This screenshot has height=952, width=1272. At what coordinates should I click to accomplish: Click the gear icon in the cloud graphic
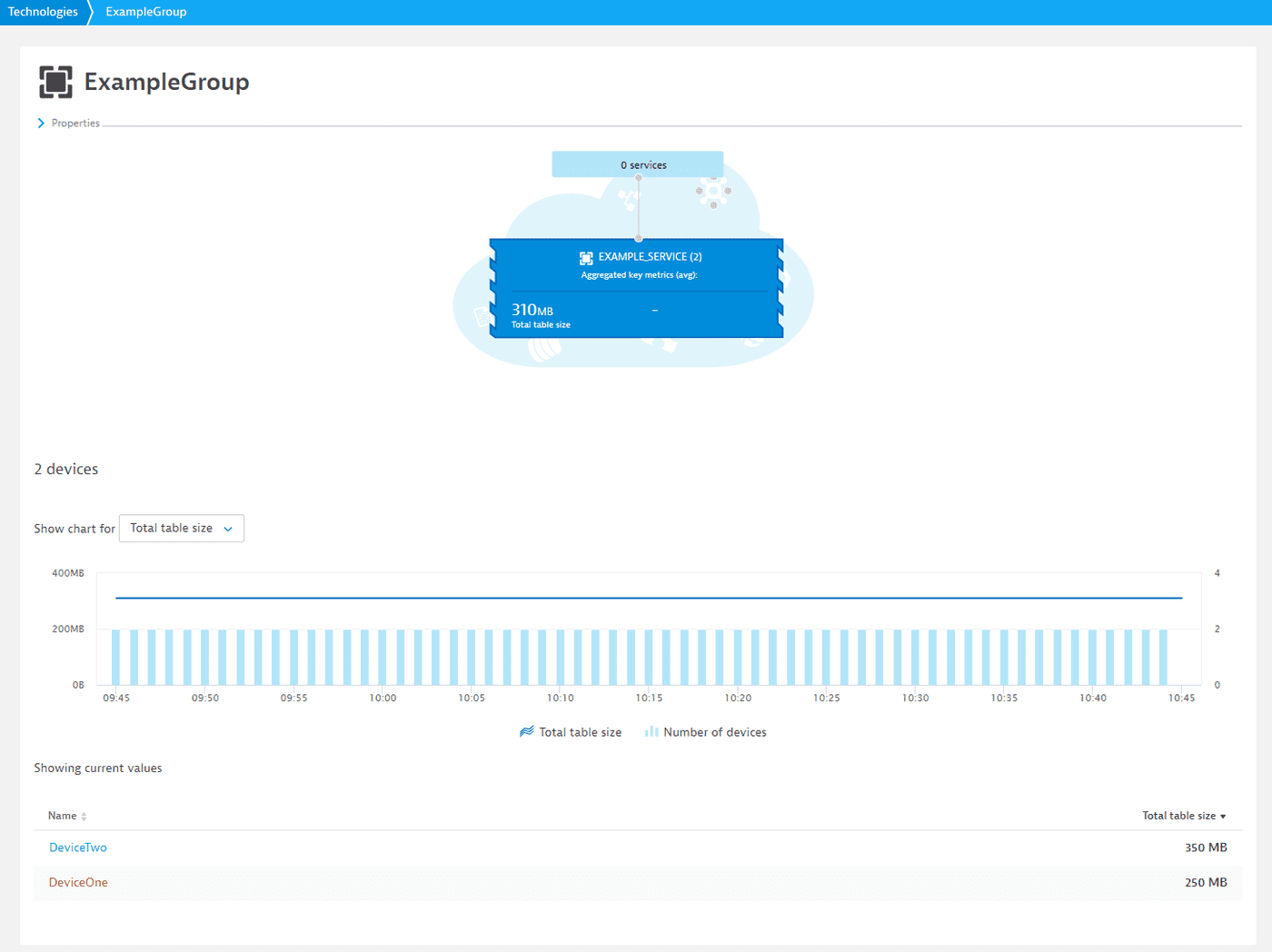point(713,192)
